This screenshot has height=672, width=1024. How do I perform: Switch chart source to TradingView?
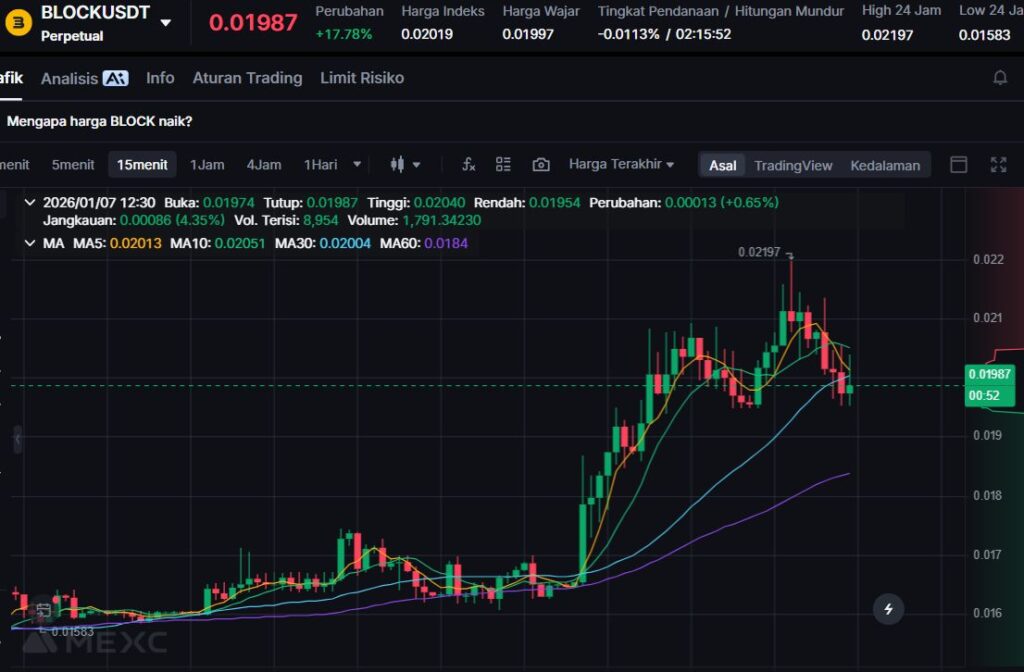coord(793,165)
